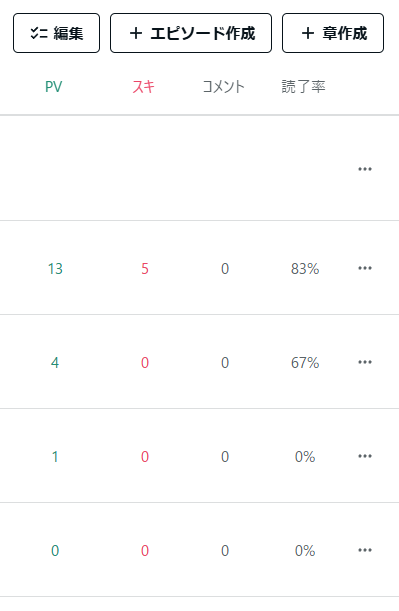
Task: Click the checklist icon in 編集 button
Action: (x=39, y=33)
